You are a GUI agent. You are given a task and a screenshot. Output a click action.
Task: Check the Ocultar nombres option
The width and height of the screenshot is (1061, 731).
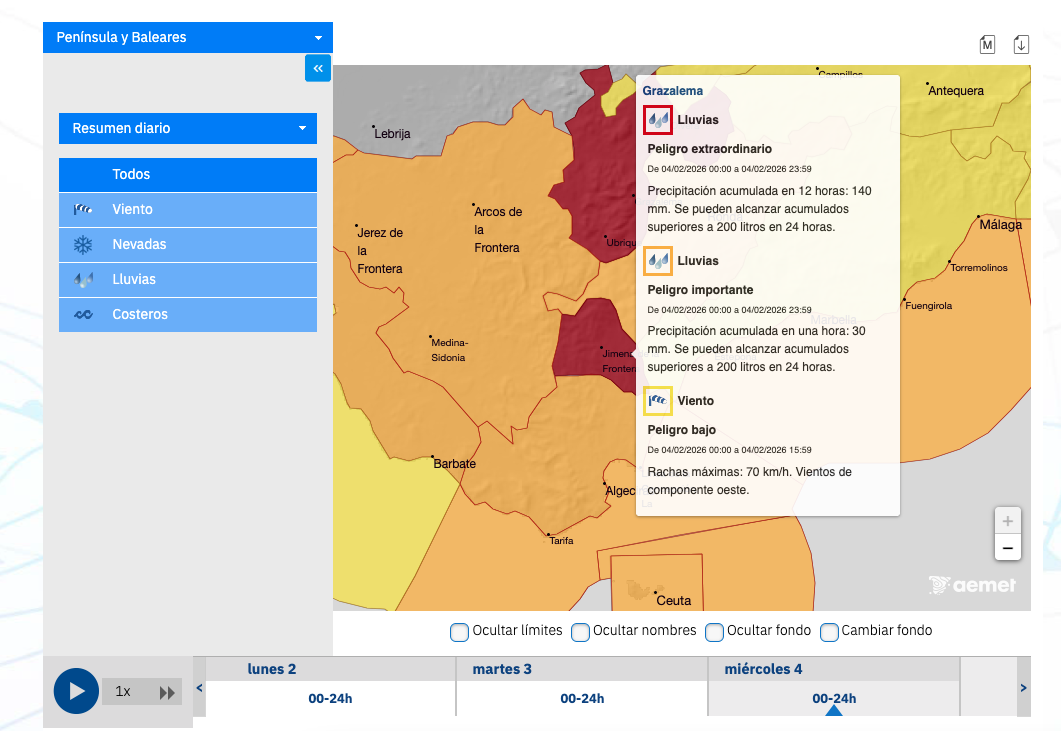point(580,632)
